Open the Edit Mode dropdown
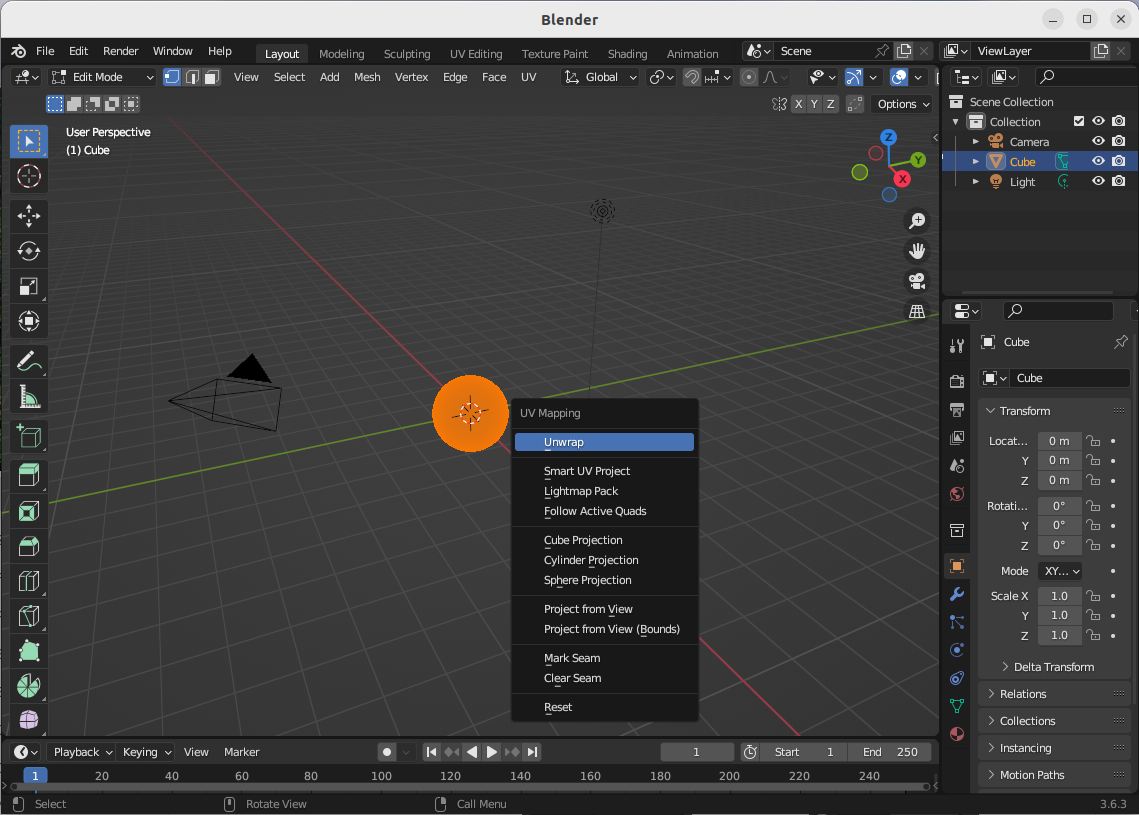Image resolution: width=1139 pixels, height=815 pixels. (x=102, y=77)
